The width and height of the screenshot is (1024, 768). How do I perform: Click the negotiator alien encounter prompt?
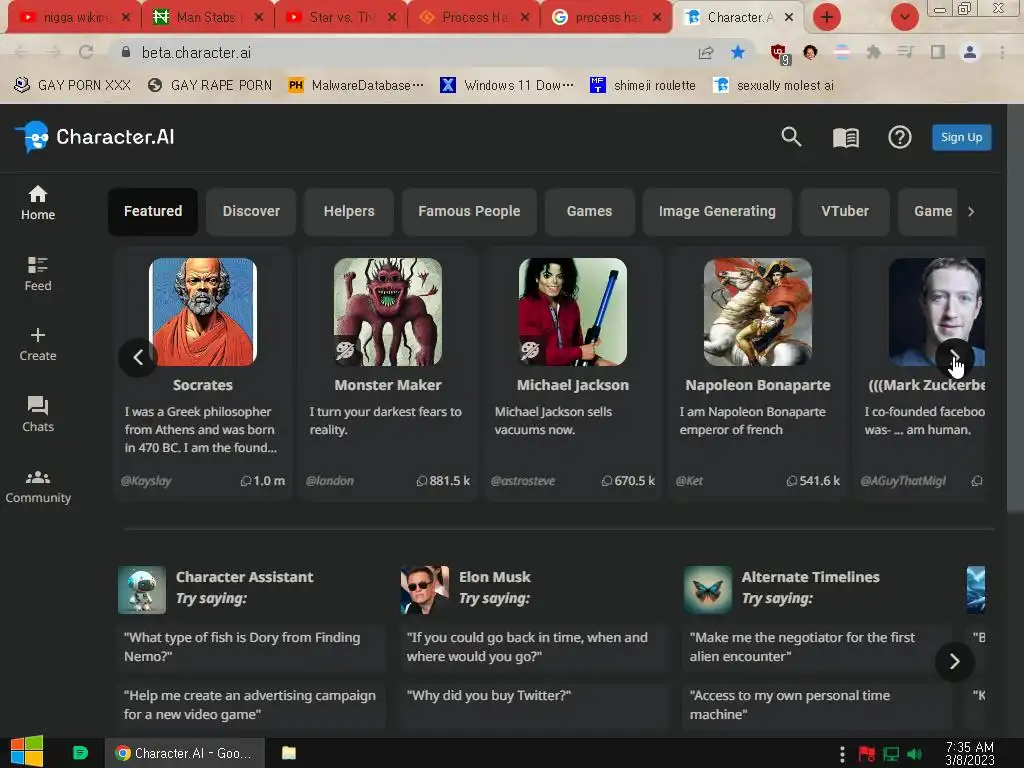pyautogui.click(x=816, y=647)
